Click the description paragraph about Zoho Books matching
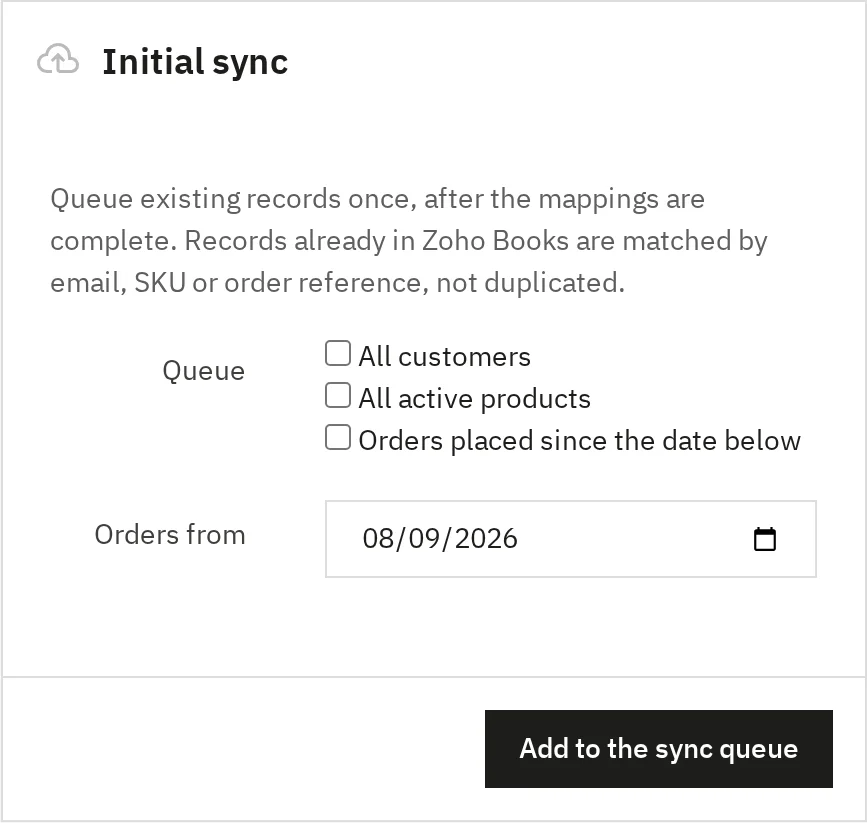Image resolution: width=867 pixels, height=823 pixels. pyautogui.click(x=409, y=241)
